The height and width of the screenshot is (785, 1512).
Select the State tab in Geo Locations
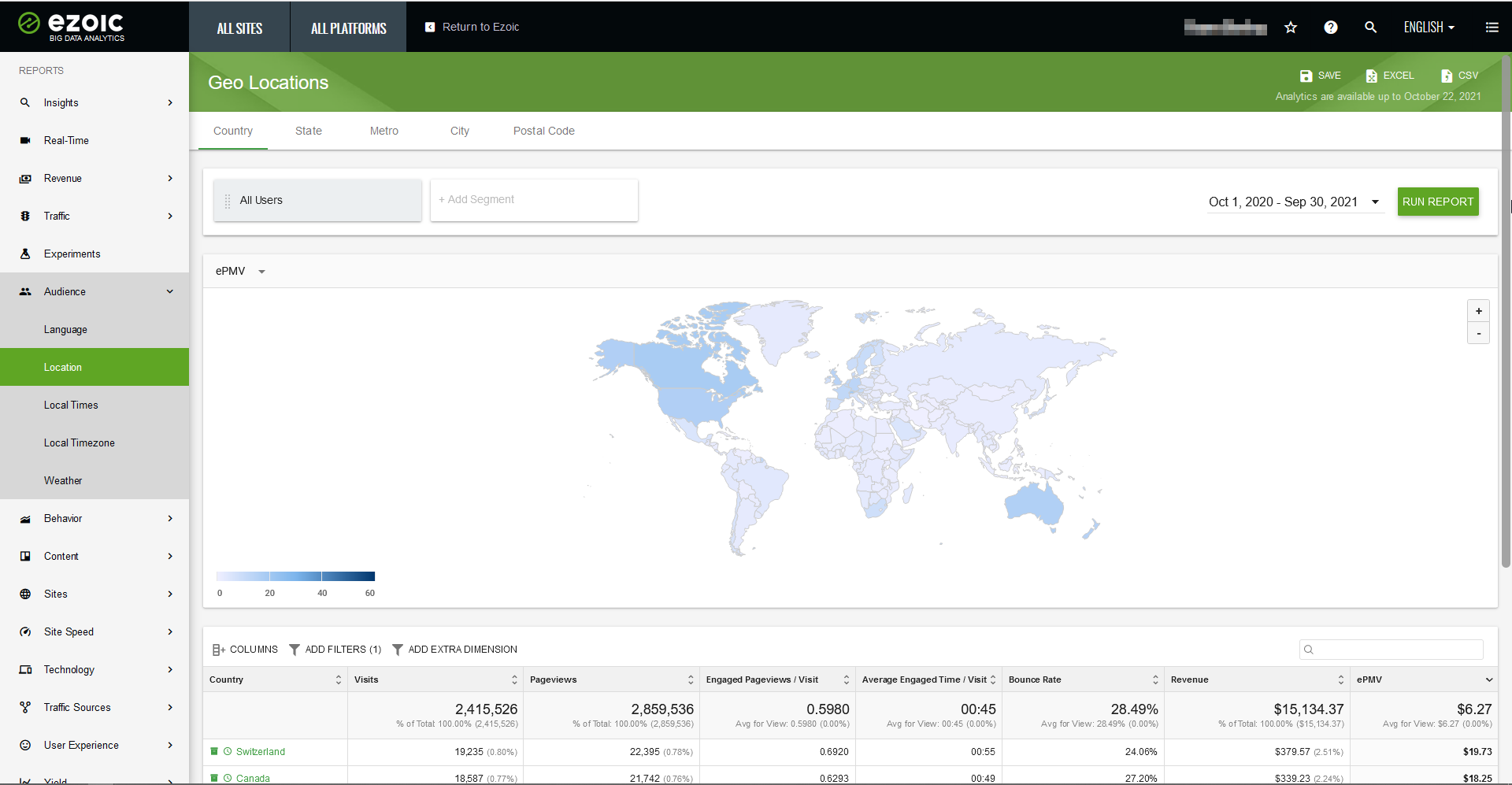pos(308,131)
